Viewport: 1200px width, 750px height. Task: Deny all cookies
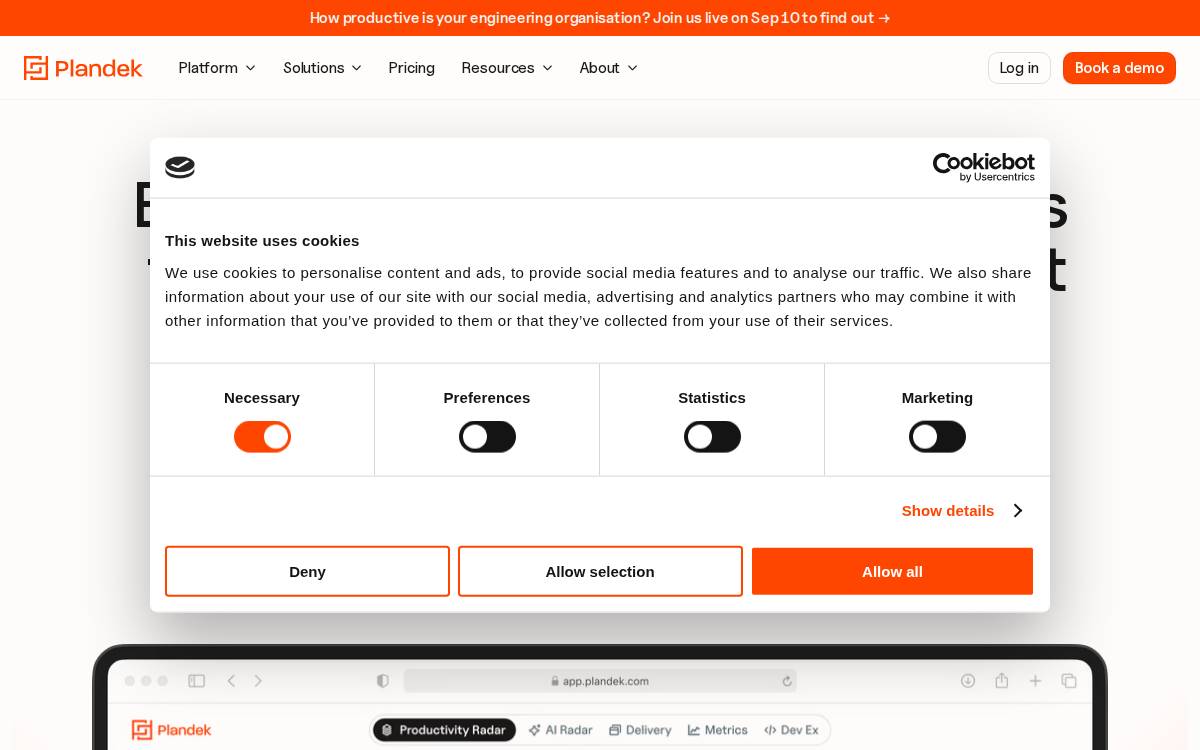[307, 572]
